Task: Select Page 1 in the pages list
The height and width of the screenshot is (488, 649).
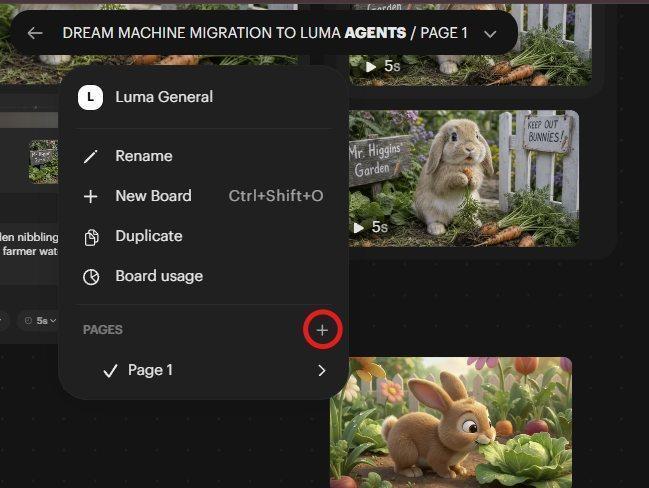Action: 204,370
